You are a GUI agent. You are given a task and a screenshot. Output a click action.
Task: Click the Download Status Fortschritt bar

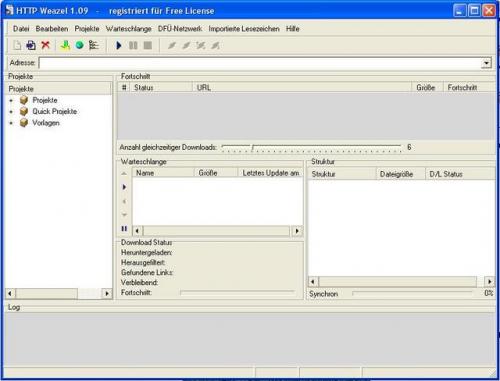(x=237, y=292)
